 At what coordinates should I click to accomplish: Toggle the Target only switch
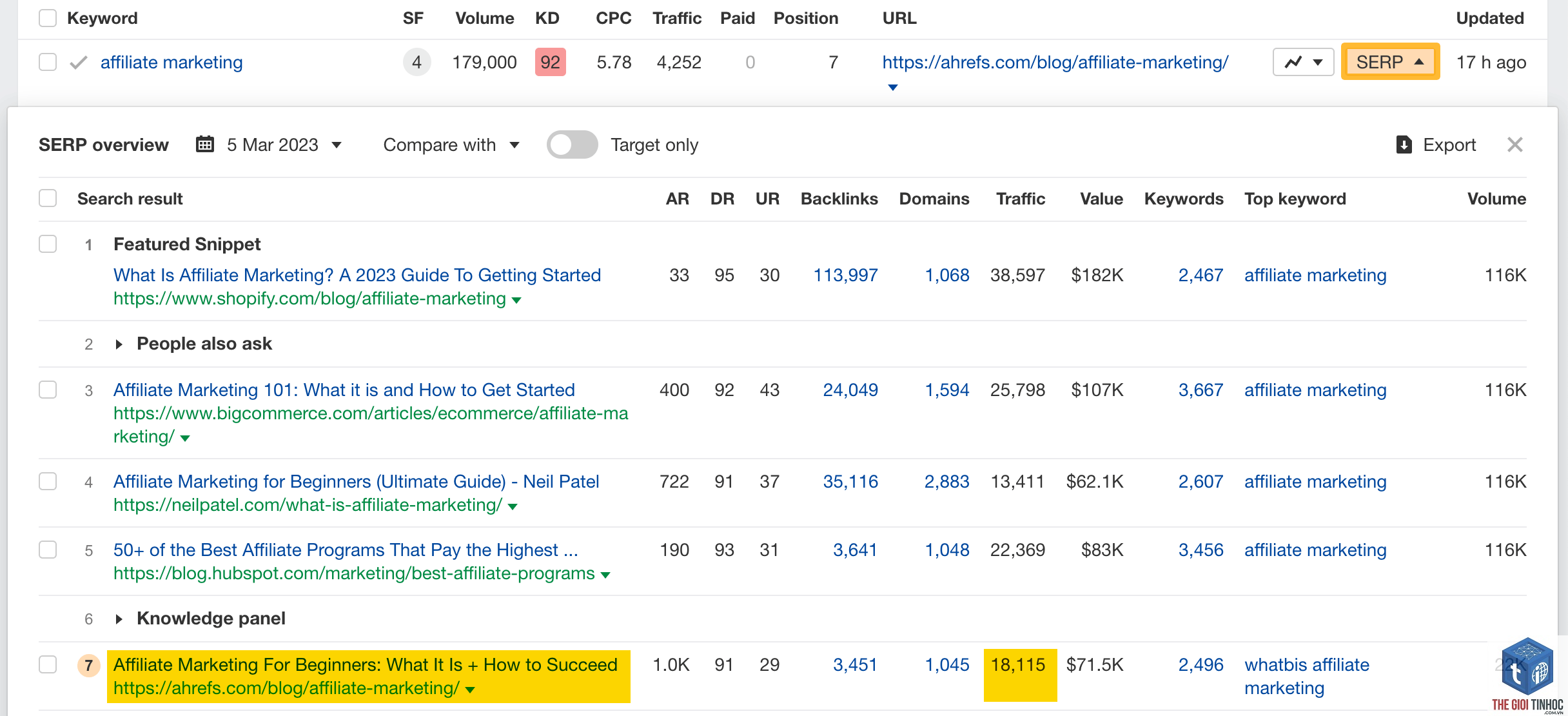[572, 144]
